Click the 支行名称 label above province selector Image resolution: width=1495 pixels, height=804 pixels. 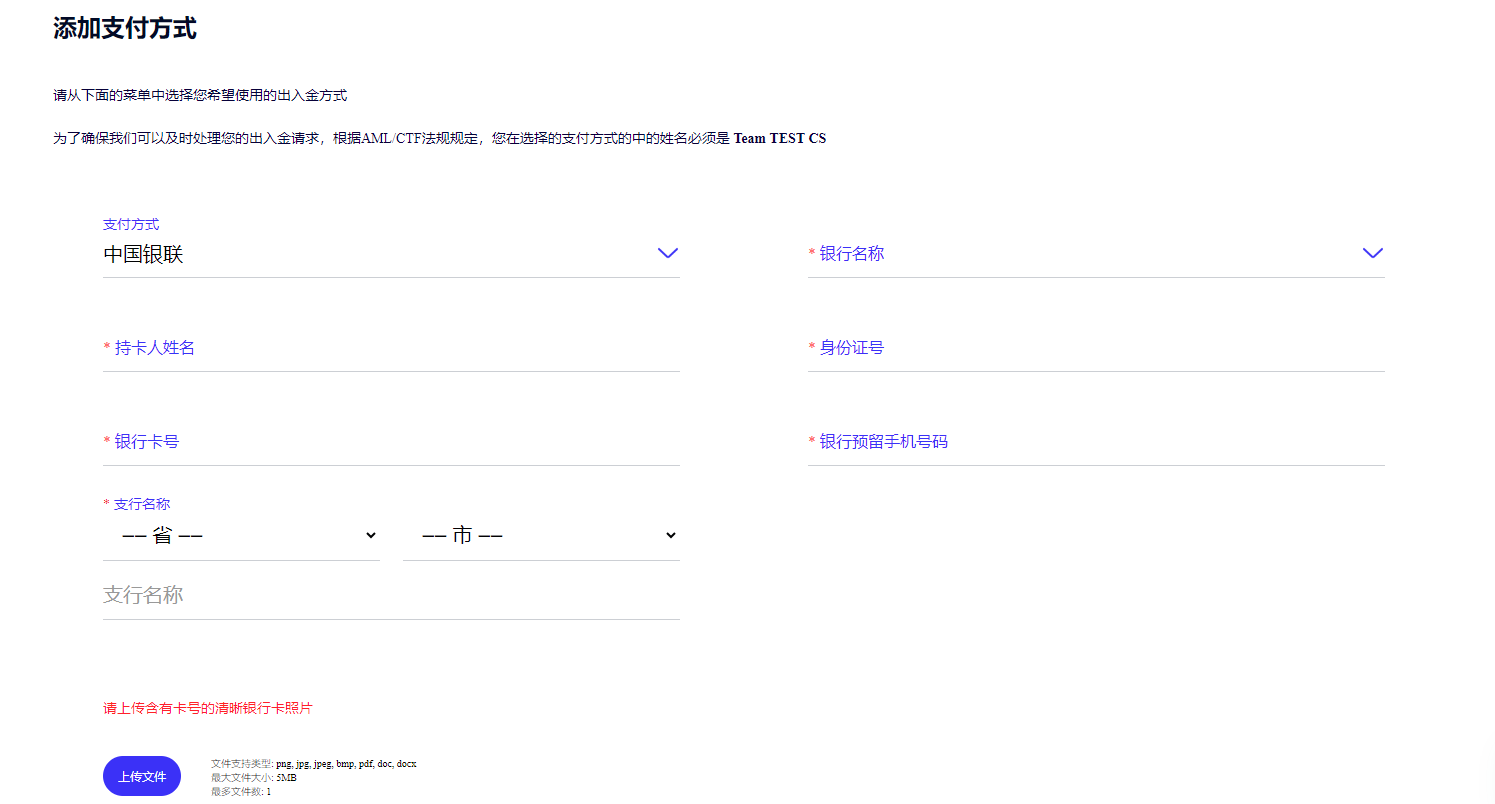point(141,504)
